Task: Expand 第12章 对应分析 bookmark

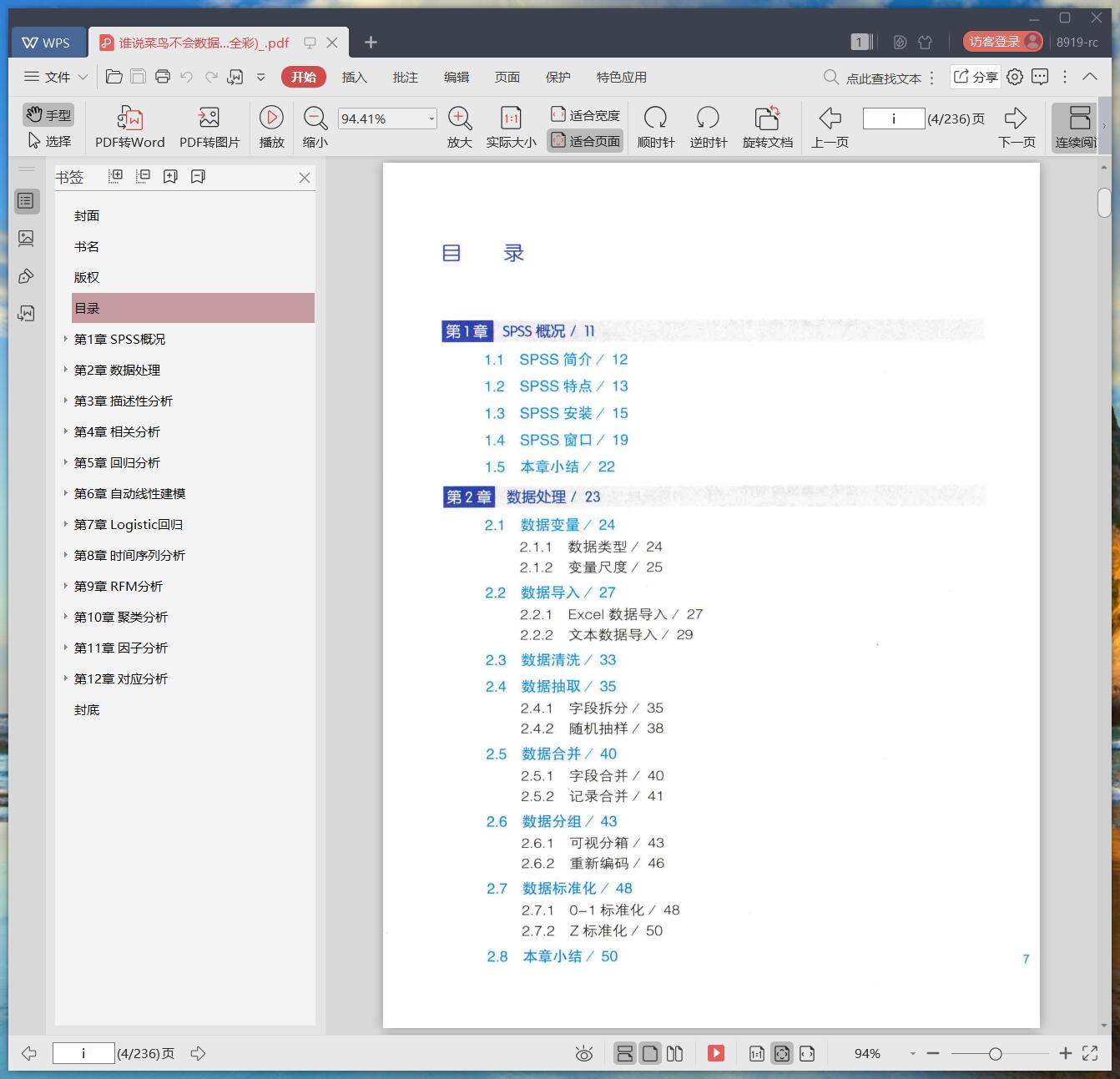Action: (66, 678)
